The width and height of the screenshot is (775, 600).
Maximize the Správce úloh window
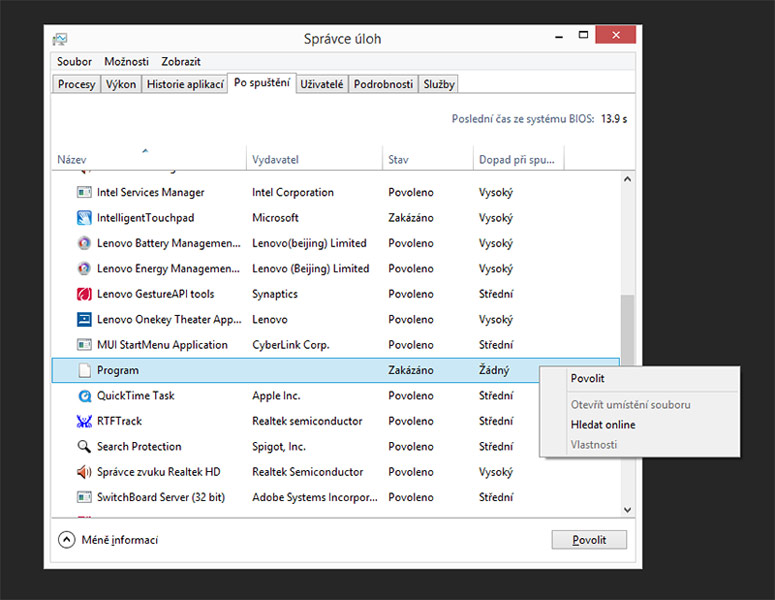(x=583, y=35)
